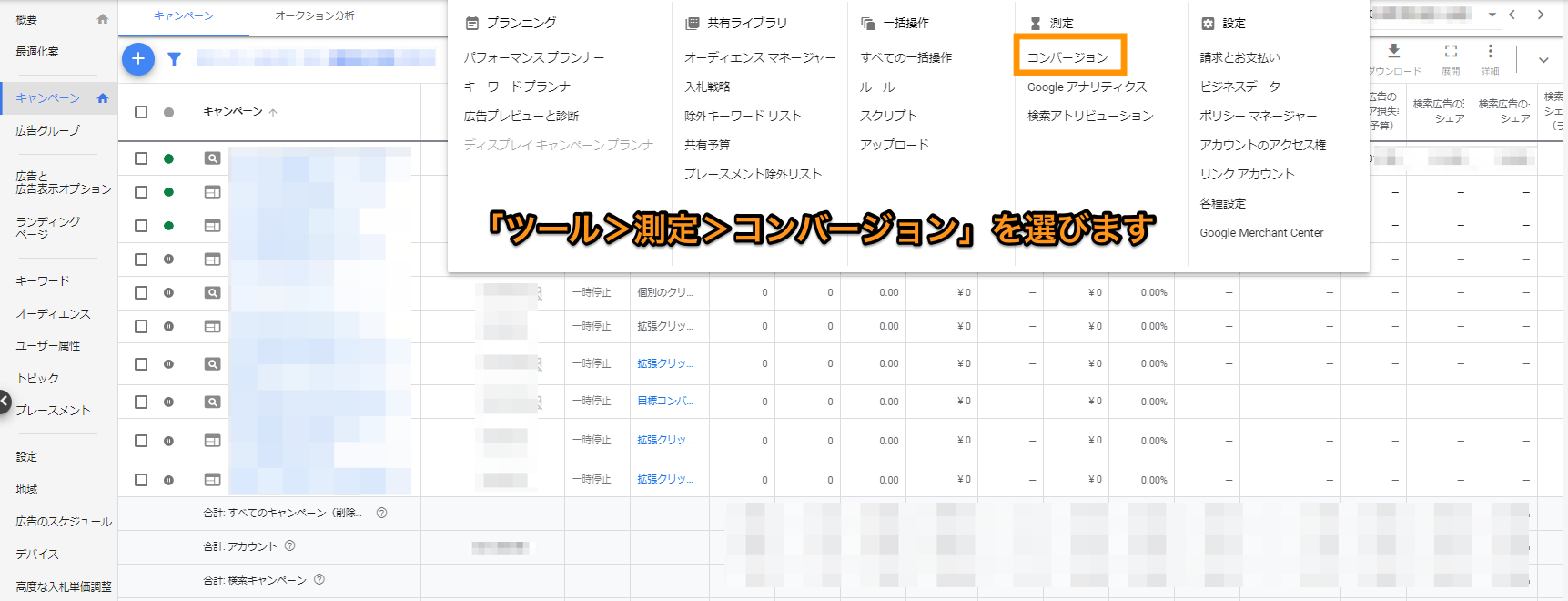1568x601 pixels.
Task: Open パフォーマンス プランナー
Action: pos(534,57)
